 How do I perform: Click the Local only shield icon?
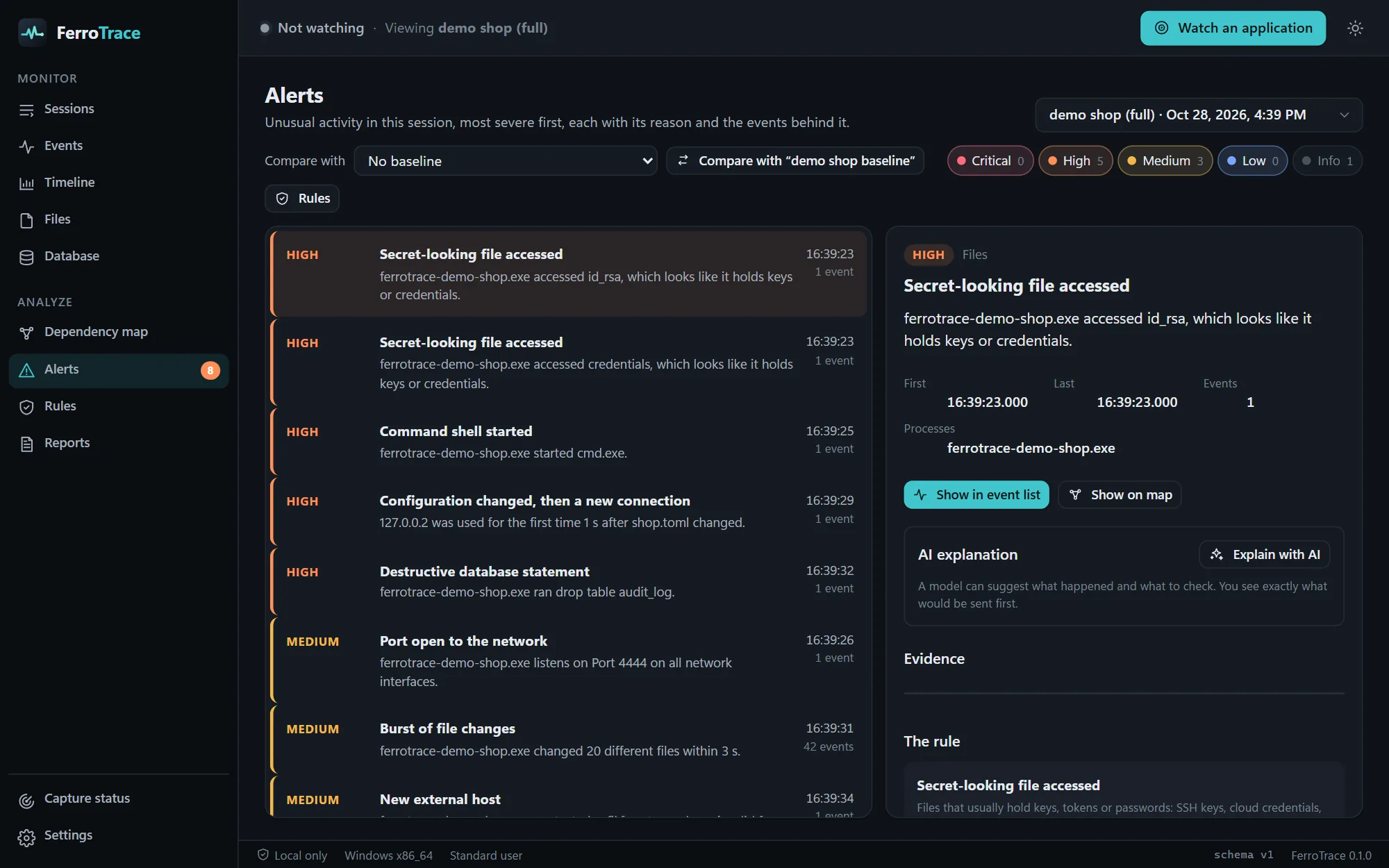[x=263, y=855]
